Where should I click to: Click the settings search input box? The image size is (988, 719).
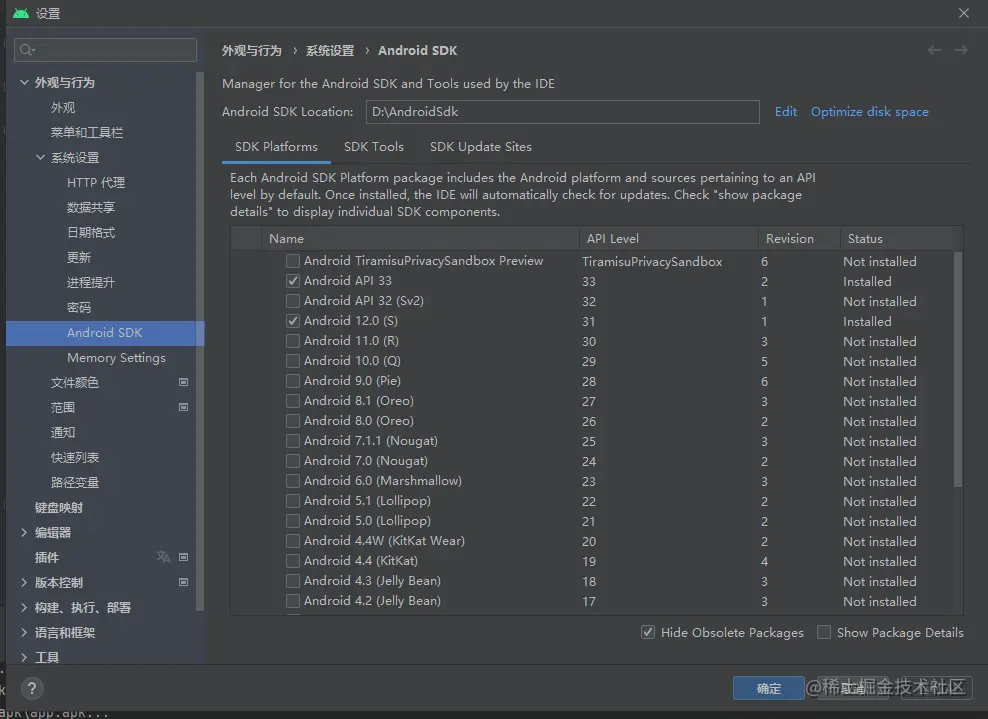[105, 50]
